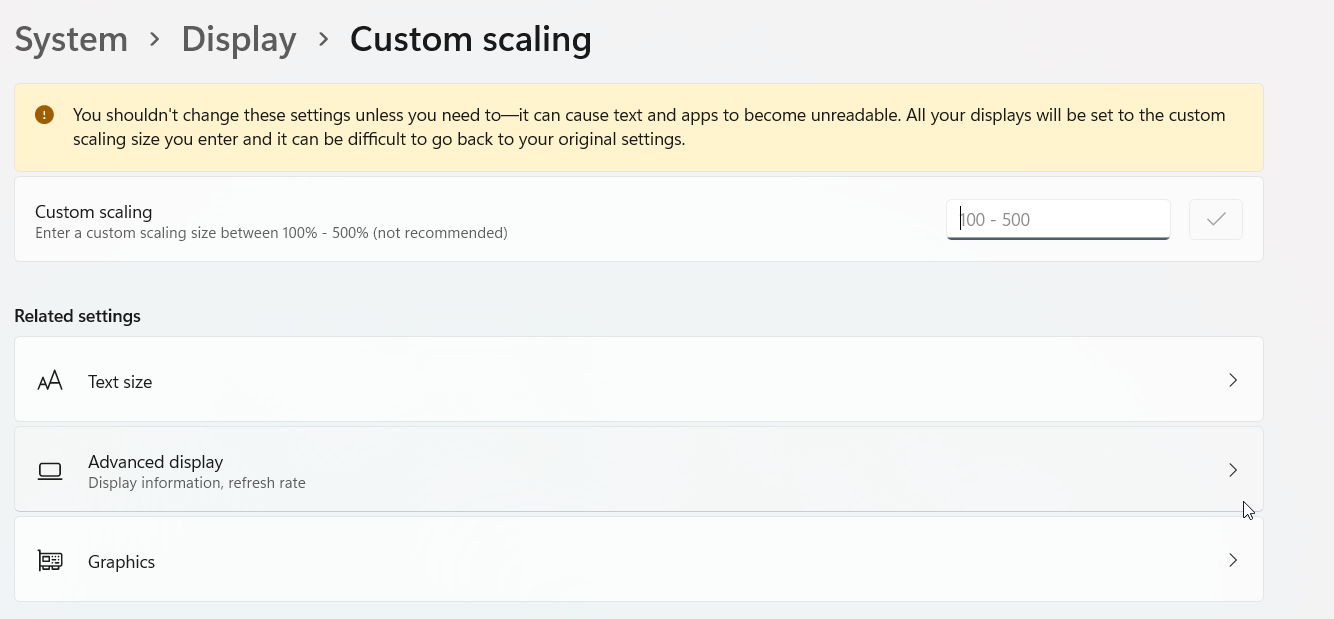Click the Custom scaling row label
1334x619 pixels.
[x=93, y=212]
